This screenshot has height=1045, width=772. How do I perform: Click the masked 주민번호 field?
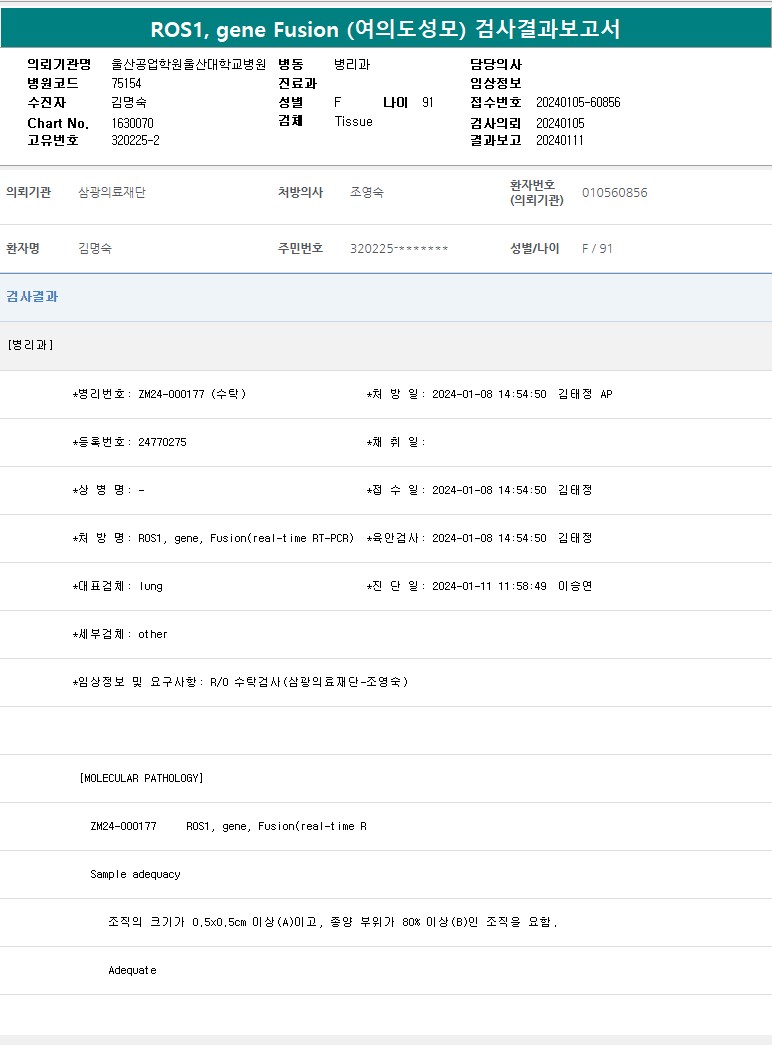pyautogui.click(x=399, y=248)
